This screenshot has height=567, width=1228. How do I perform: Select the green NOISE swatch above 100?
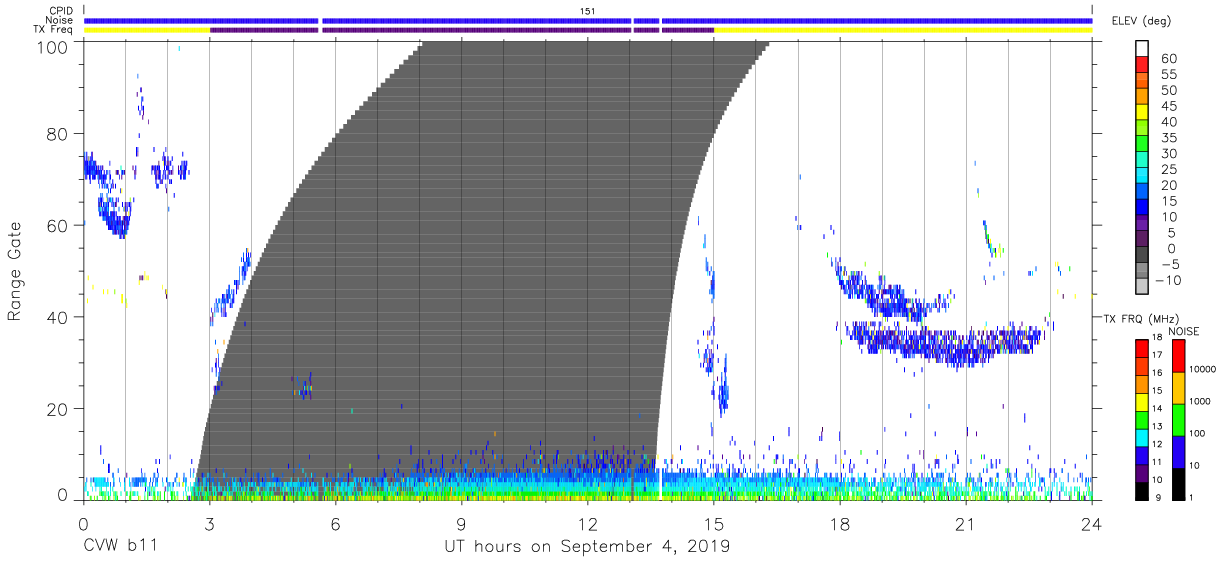point(1178,419)
